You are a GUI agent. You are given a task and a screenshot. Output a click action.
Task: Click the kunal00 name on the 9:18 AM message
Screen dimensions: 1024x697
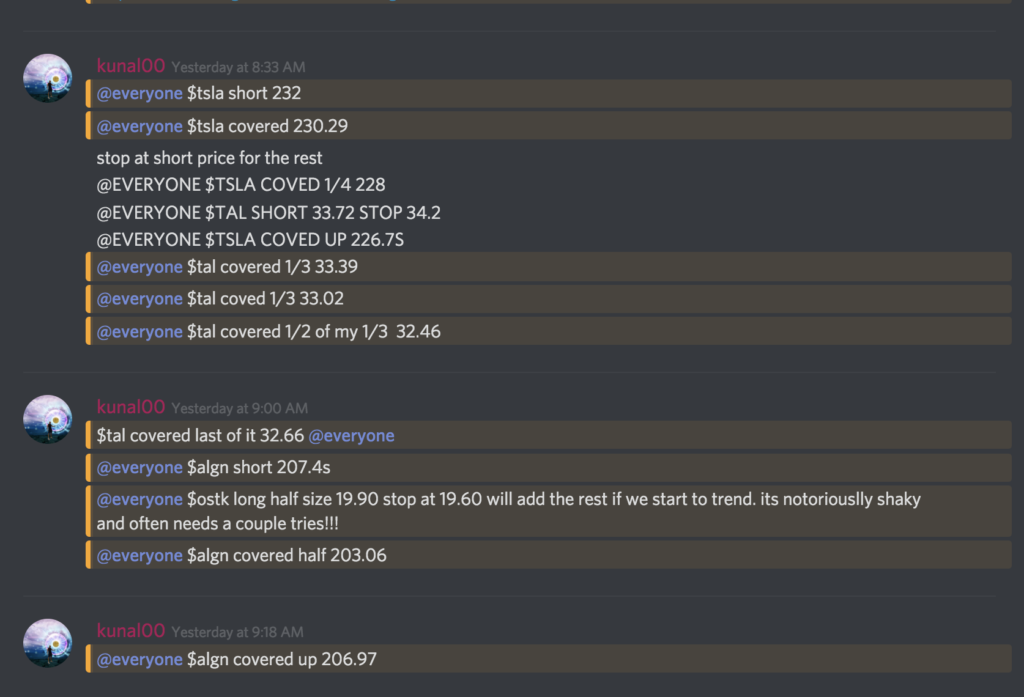pos(130,631)
